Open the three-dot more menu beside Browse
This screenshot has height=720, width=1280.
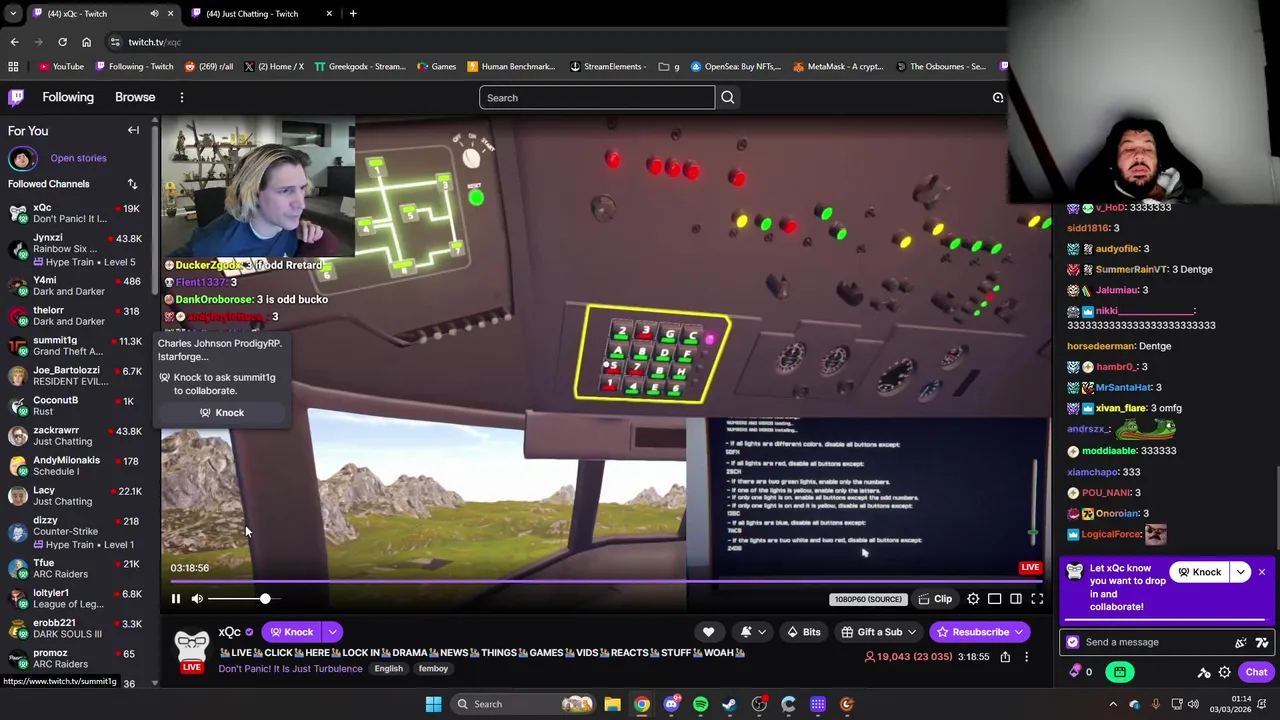coord(181,97)
